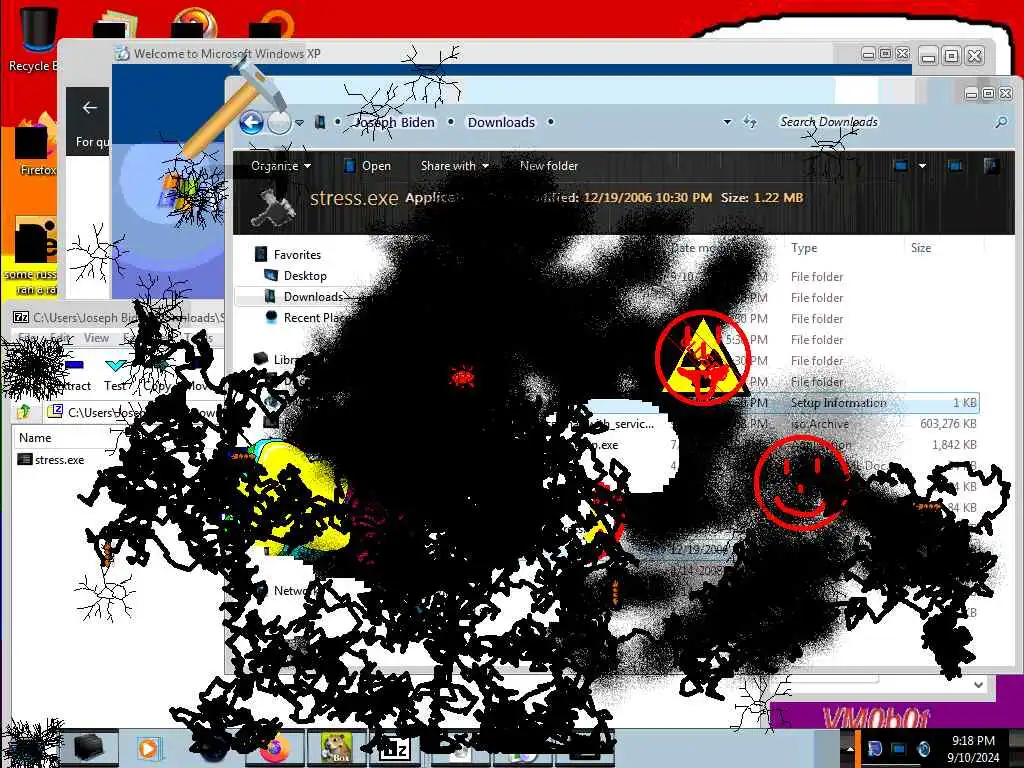Screen dimensions: 1024x768
Task: Open the Firefox desktop shortcut
Action: point(36,147)
